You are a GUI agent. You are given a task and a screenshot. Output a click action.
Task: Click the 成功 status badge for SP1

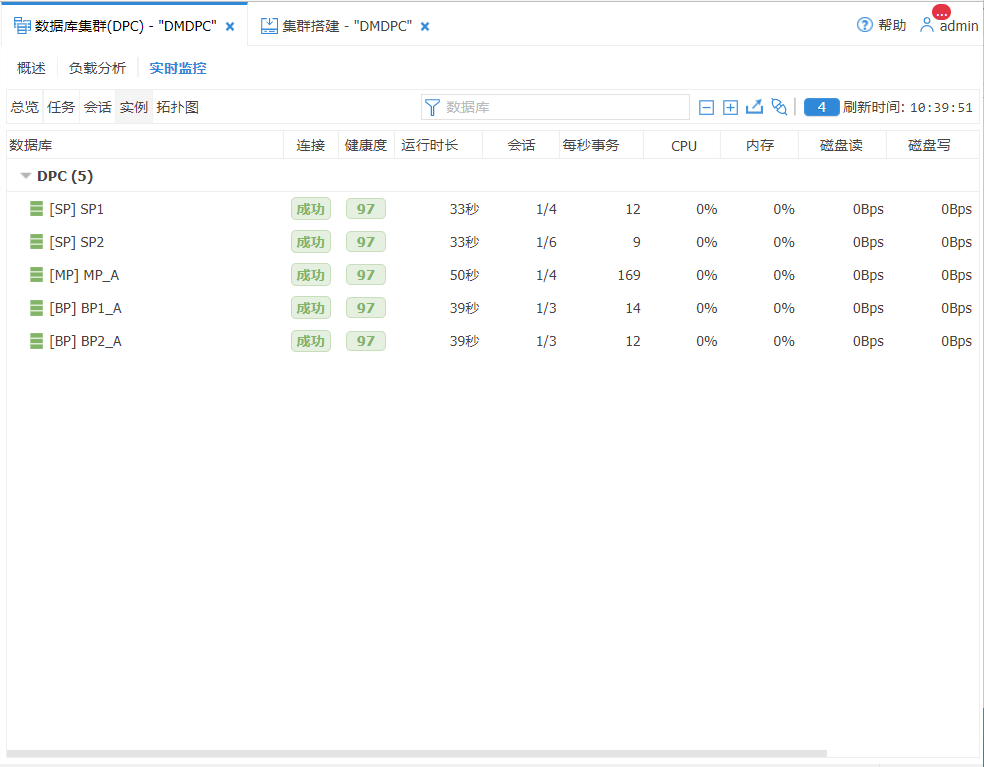click(310, 209)
